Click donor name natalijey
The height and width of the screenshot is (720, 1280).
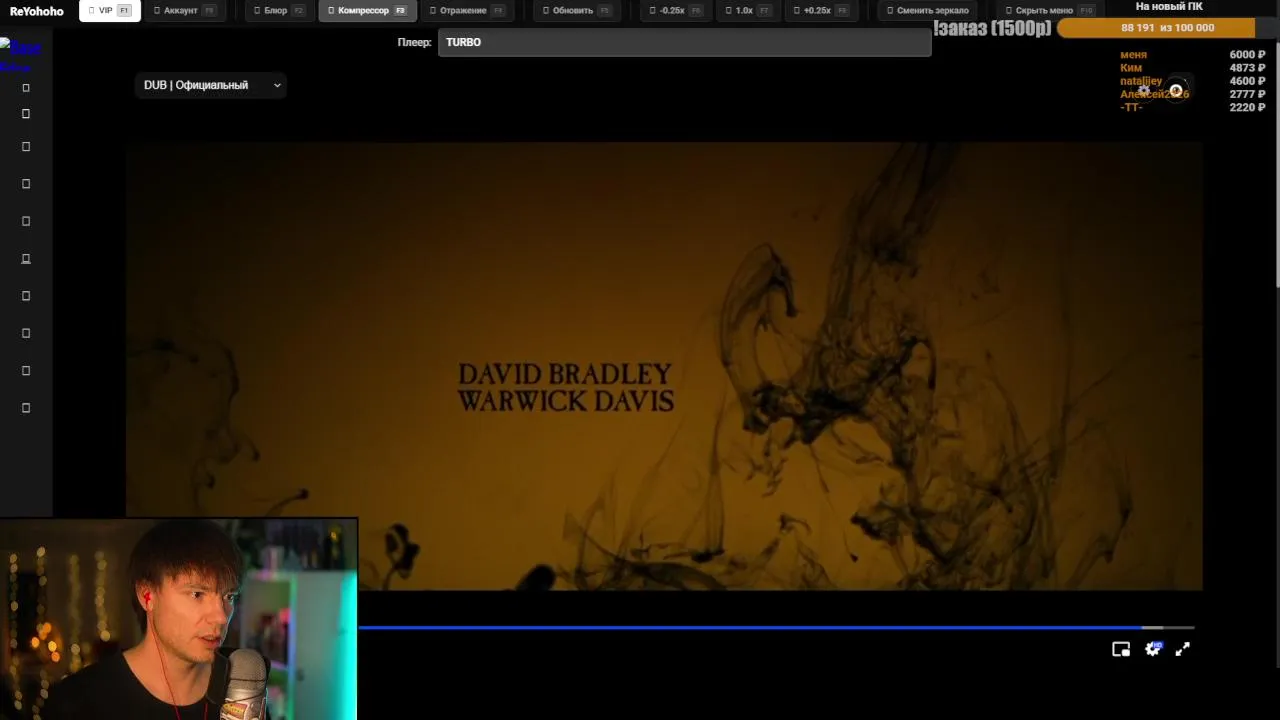[1141, 81]
